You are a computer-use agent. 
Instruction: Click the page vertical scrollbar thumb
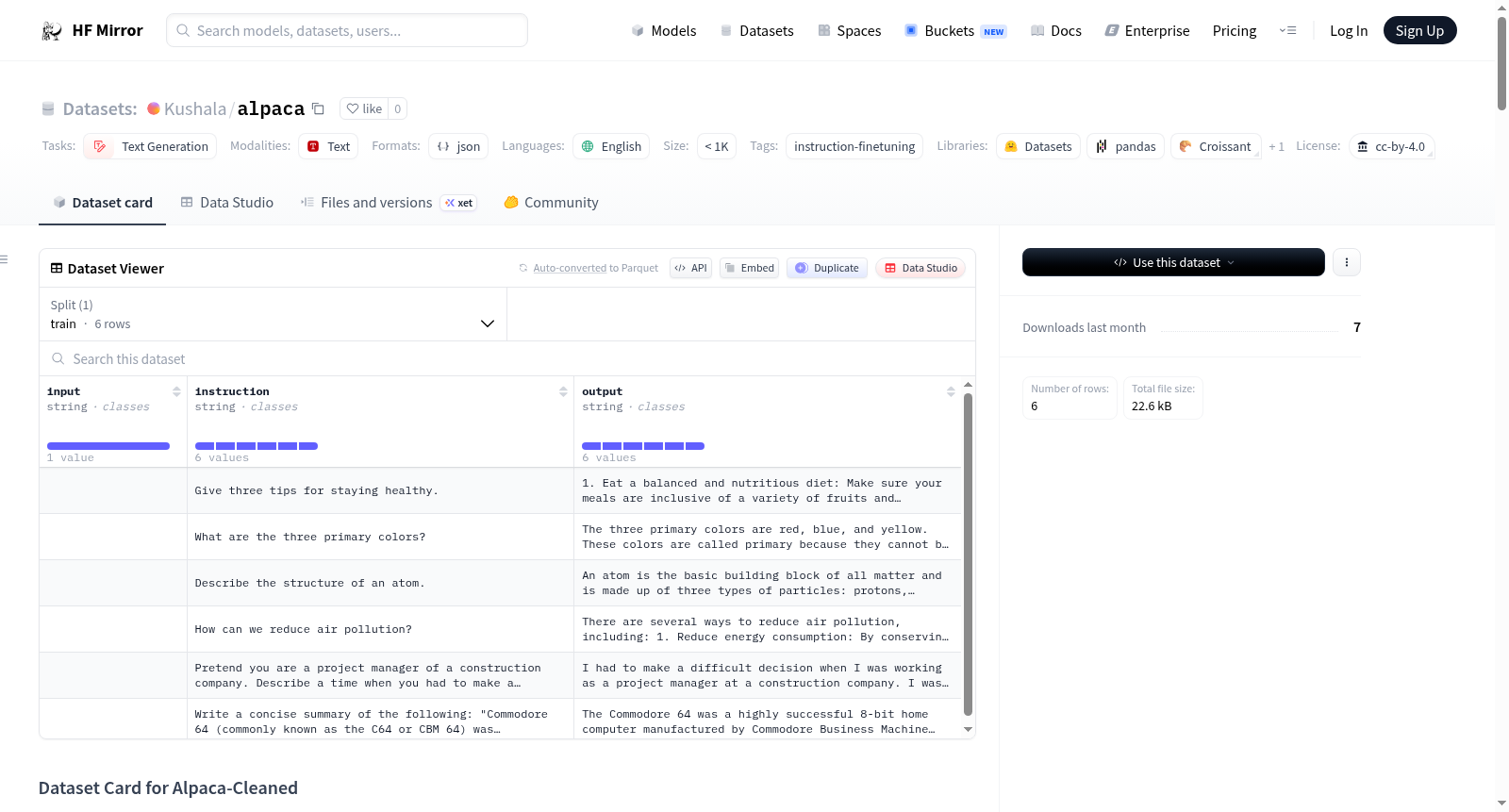click(x=1501, y=63)
